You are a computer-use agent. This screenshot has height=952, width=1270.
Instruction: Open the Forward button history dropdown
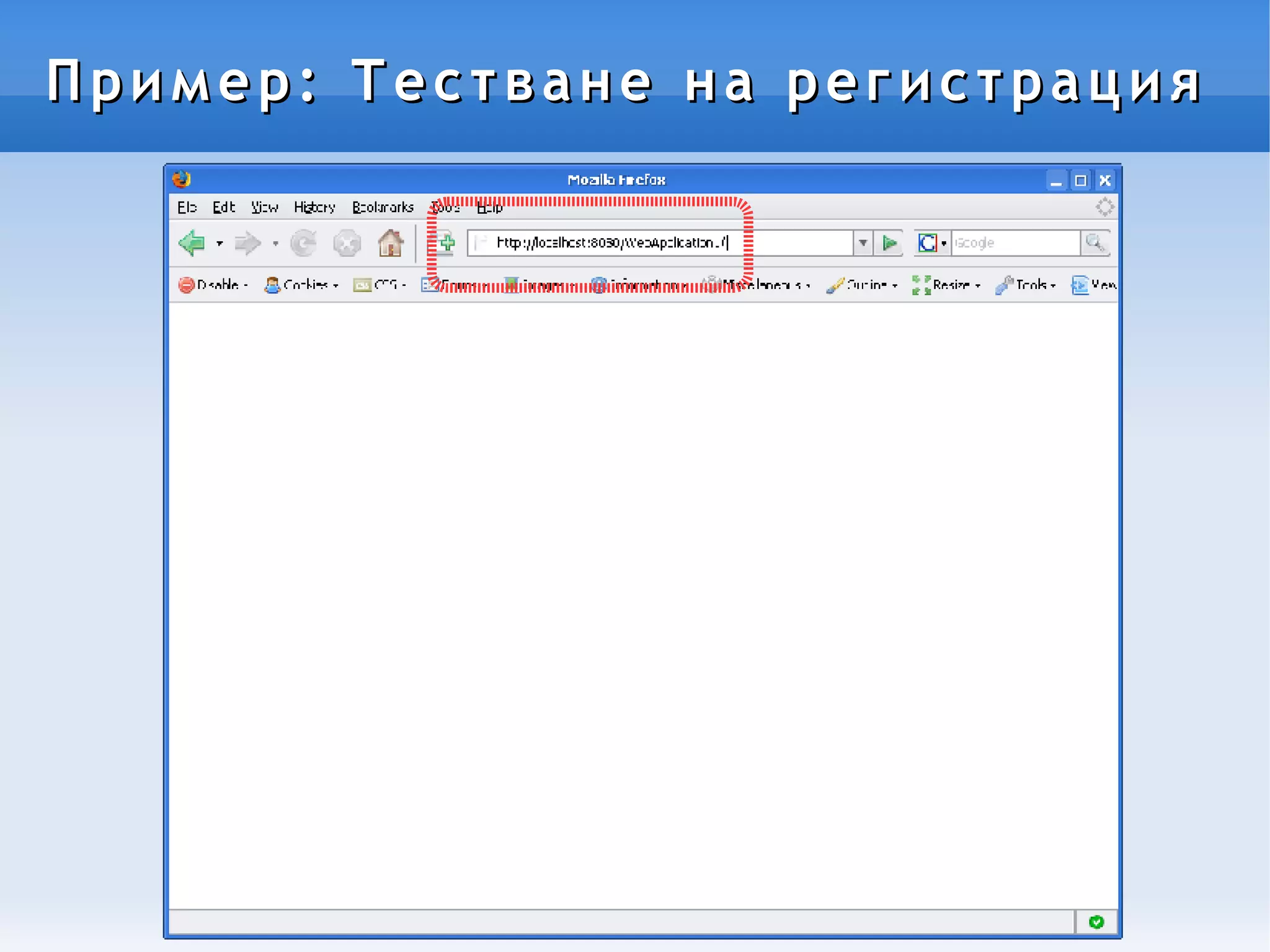275,243
